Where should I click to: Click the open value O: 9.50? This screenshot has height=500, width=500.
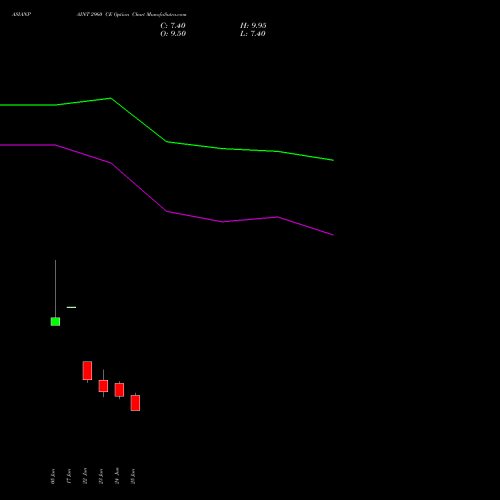[173, 34]
